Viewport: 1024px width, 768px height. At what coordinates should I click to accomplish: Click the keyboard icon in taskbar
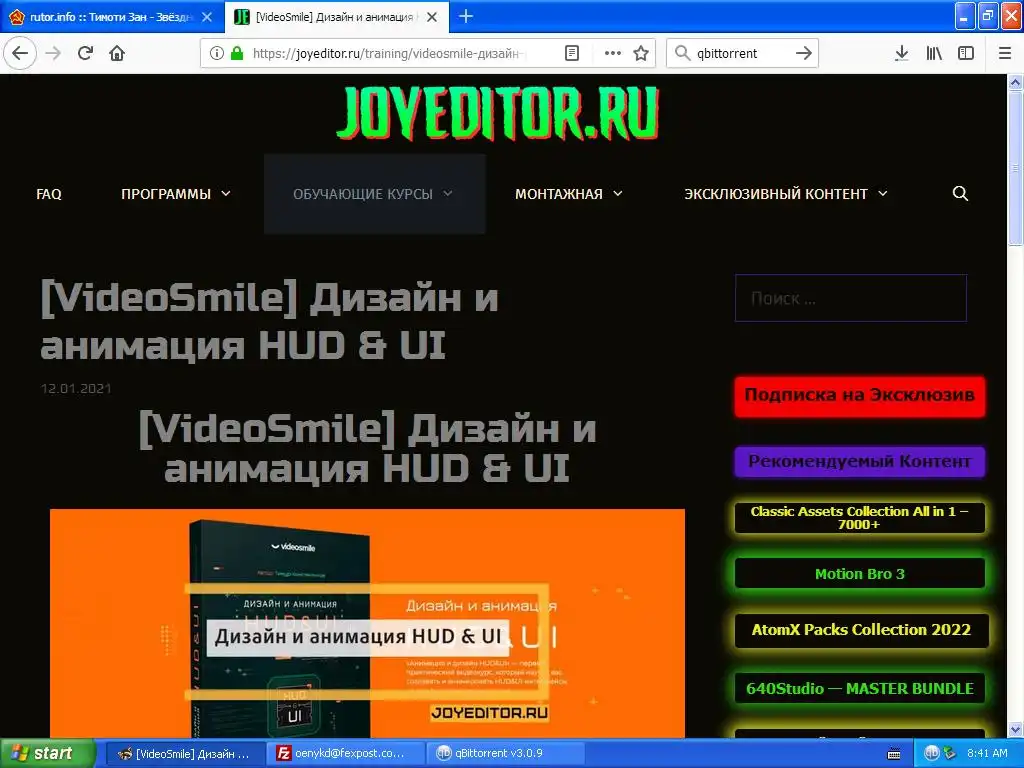tap(894, 754)
